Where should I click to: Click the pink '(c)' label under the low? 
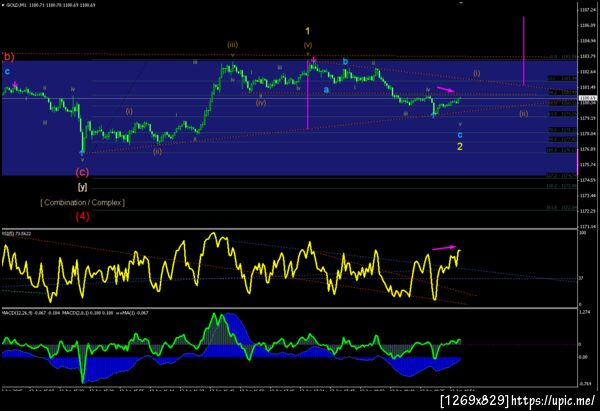tap(82, 172)
